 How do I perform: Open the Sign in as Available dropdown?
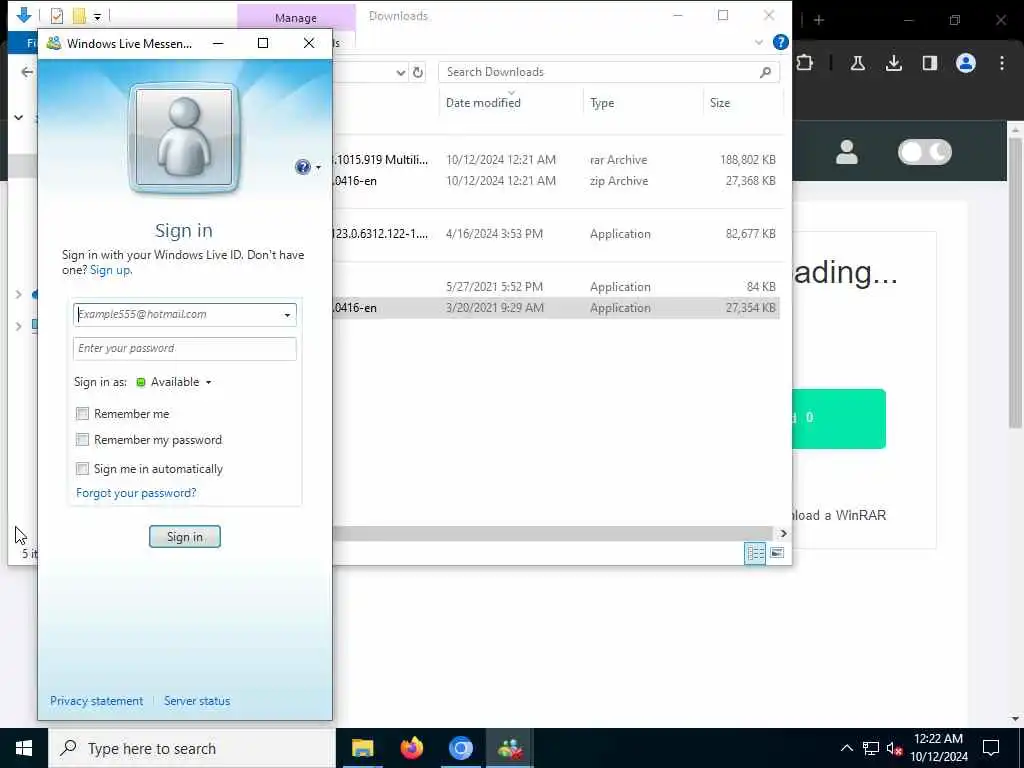[174, 382]
